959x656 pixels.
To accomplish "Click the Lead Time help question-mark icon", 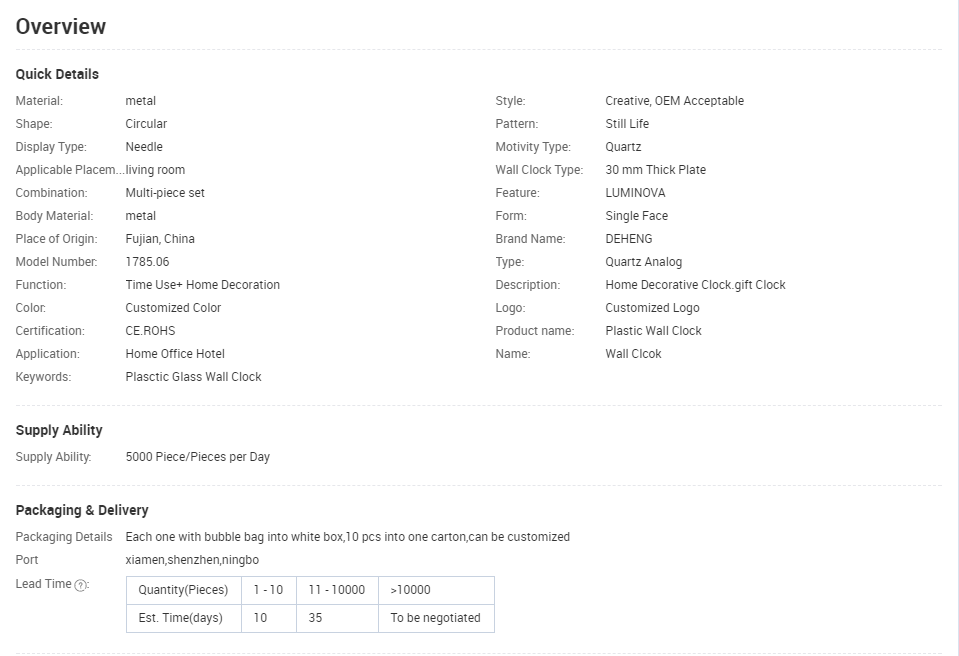I will coord(80,585).
